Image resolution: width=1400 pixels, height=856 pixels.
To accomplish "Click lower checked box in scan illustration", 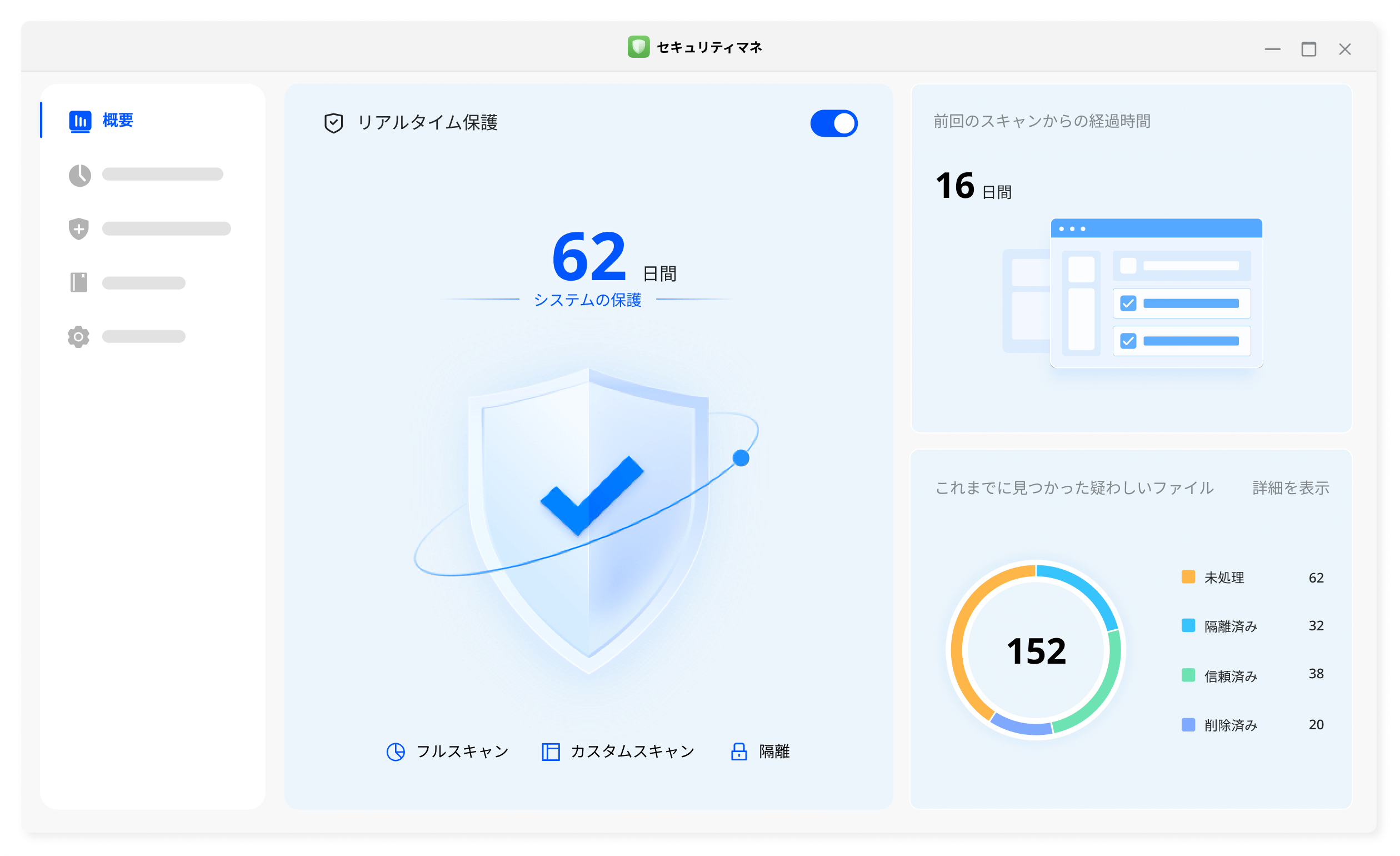I will tap(1128, 341).
